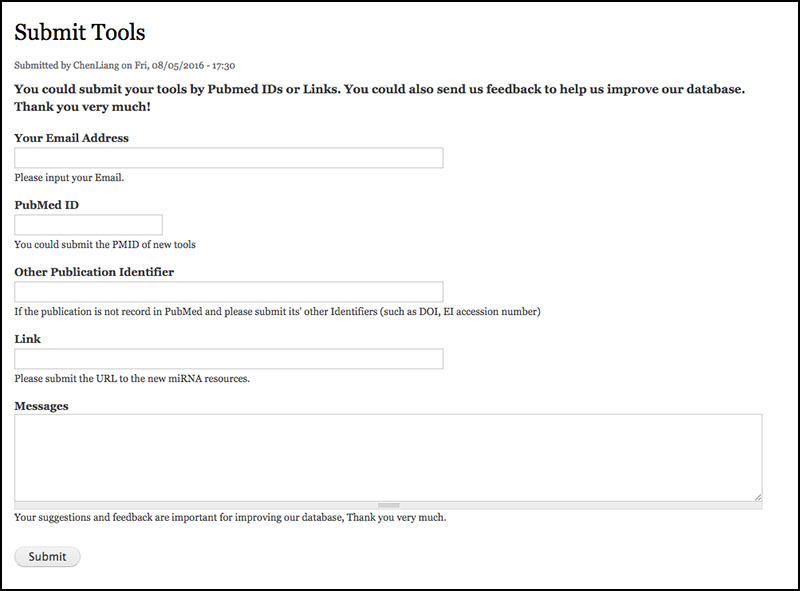Click the "PubMed ID" field label

[x=46, y=205]
